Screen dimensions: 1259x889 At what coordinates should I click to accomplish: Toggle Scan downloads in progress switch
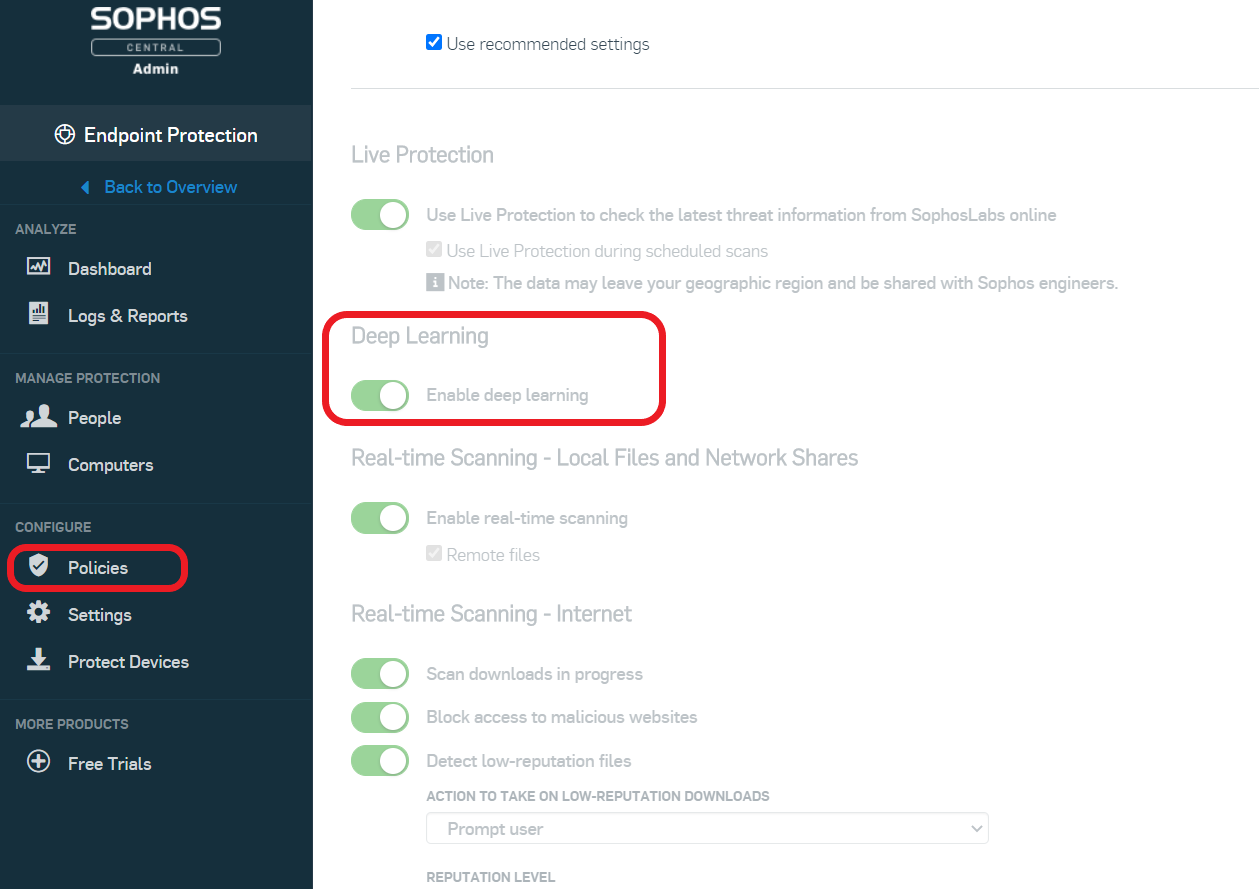pyautogui.click(x=380, y=674)
